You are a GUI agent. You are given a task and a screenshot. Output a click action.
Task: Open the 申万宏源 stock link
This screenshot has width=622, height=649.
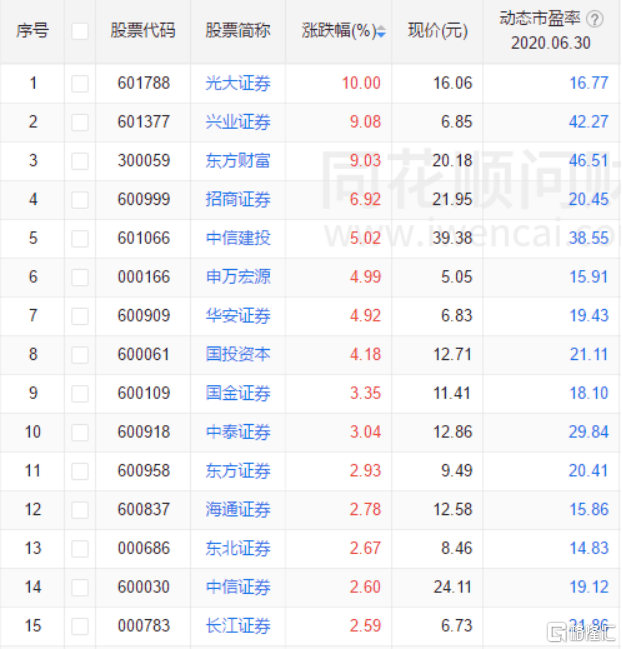click(238, 277)
